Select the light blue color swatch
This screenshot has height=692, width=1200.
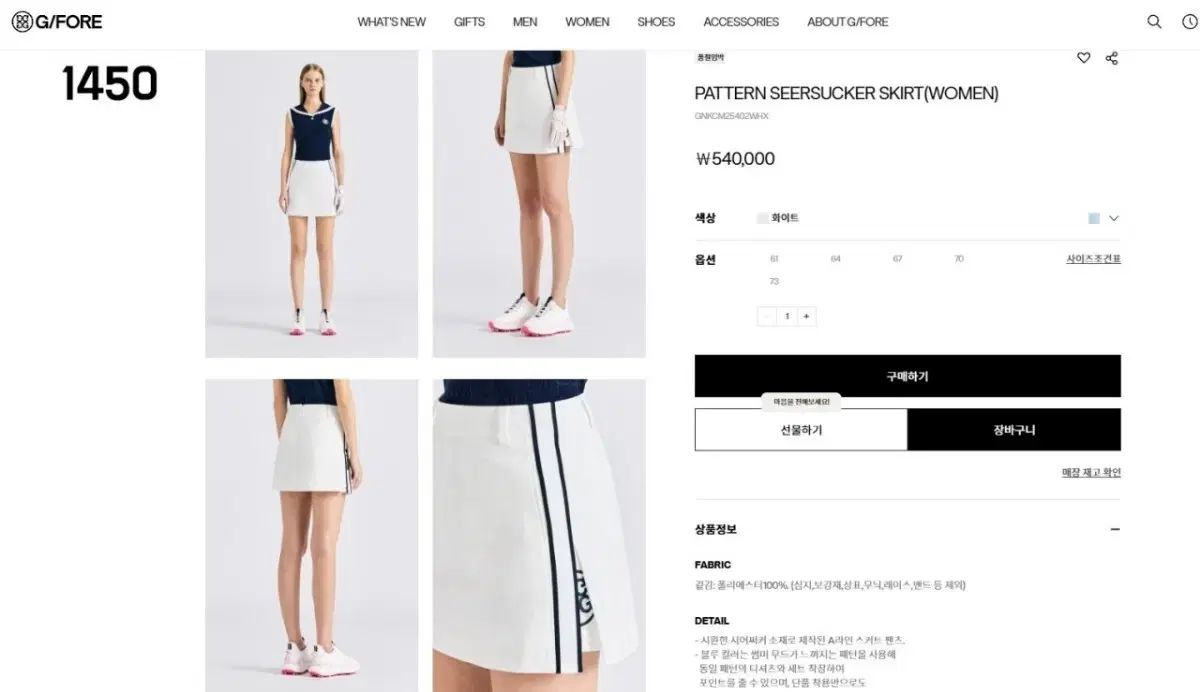[x=1094, y=218]
